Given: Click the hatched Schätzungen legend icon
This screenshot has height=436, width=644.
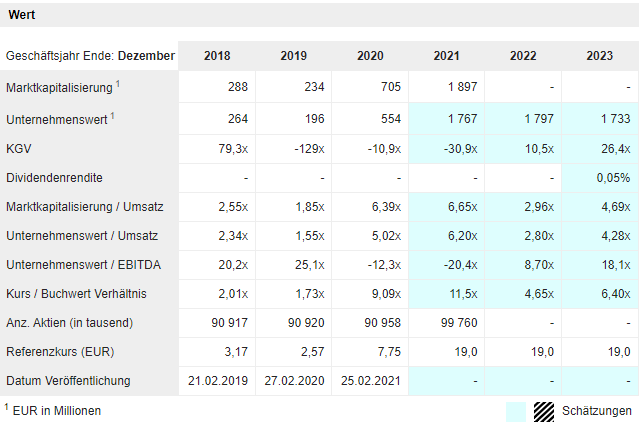Looking at the screenshot, I should click(x=543, y=411).
